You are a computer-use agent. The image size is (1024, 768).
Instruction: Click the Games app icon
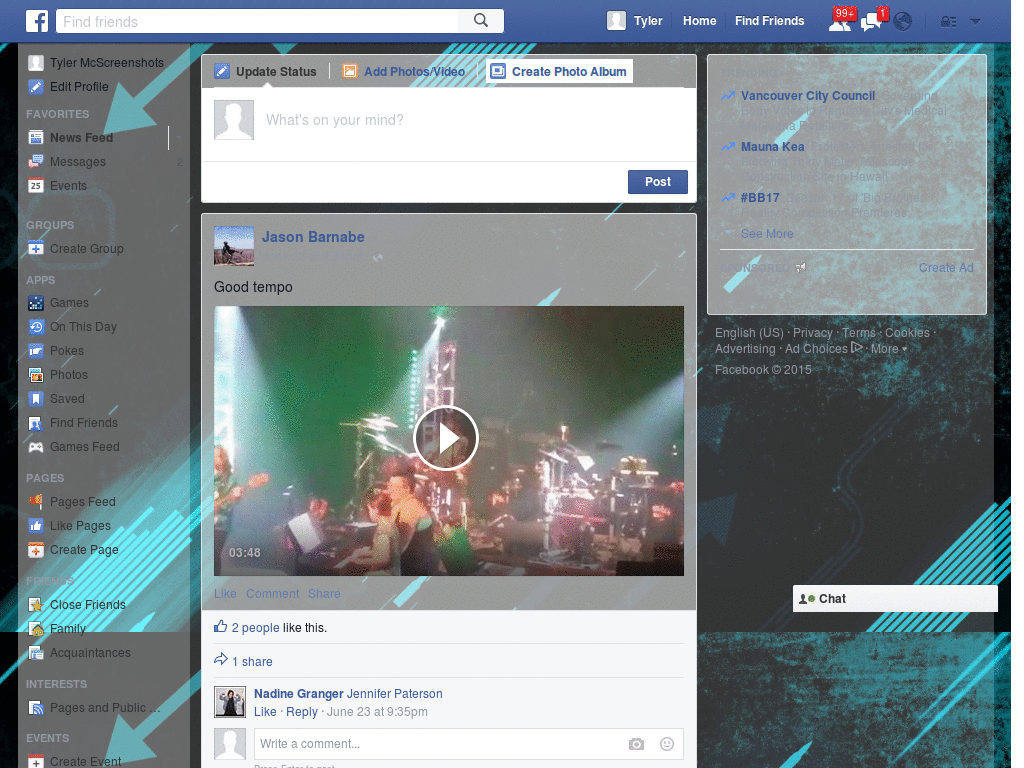pos(36,303)
